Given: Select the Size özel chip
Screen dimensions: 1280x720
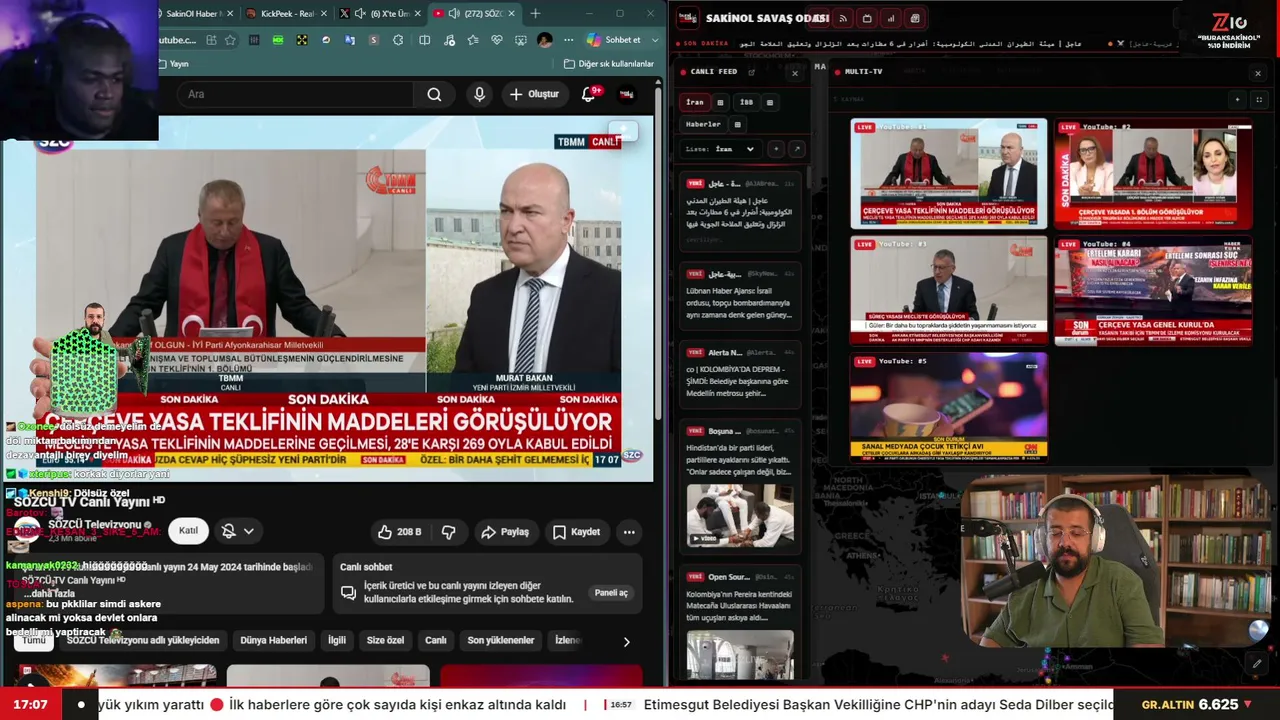Looking at the screenshot, I should tap(385, 640).
